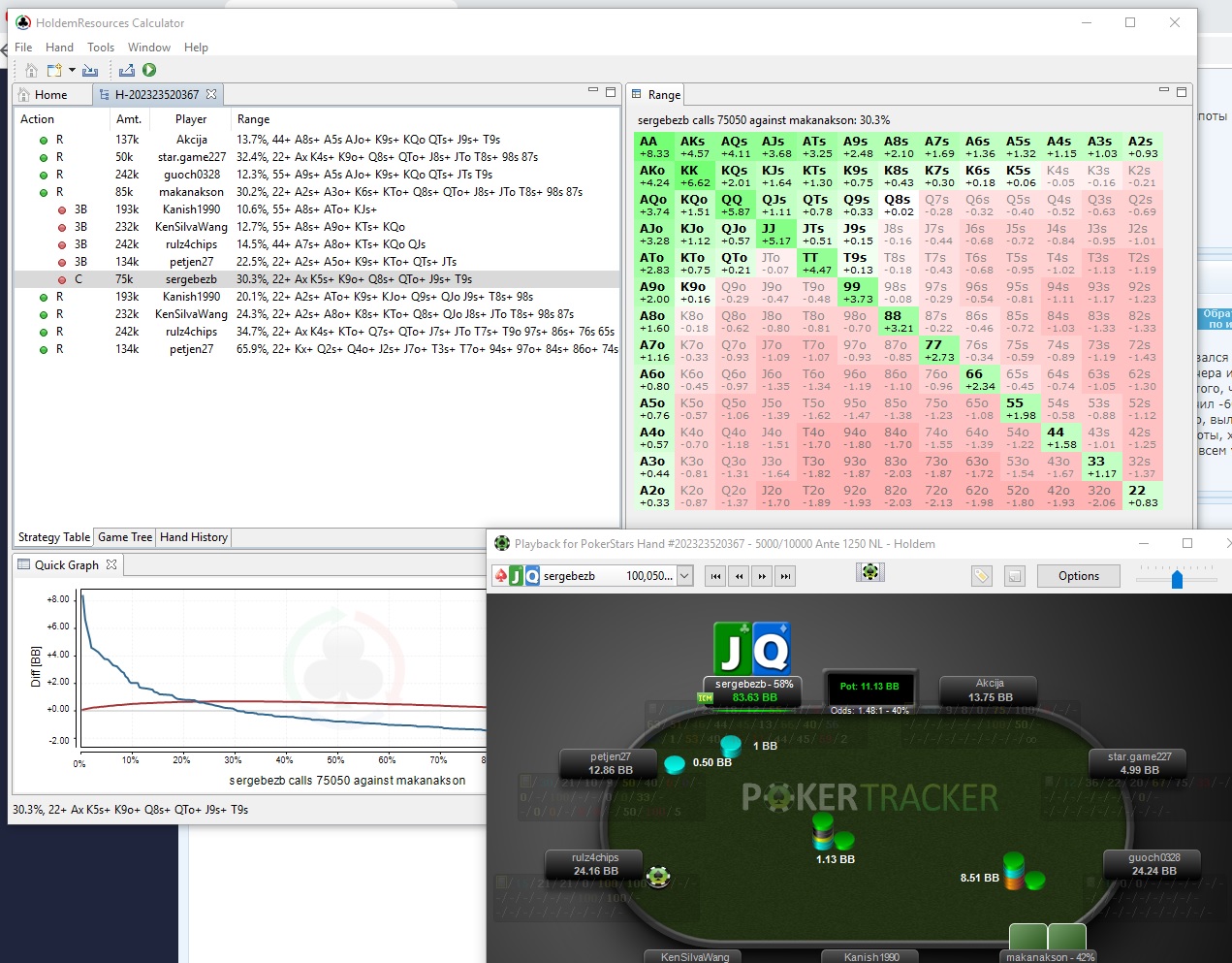
Task: Click the Player column header
Action: [191, 119]
